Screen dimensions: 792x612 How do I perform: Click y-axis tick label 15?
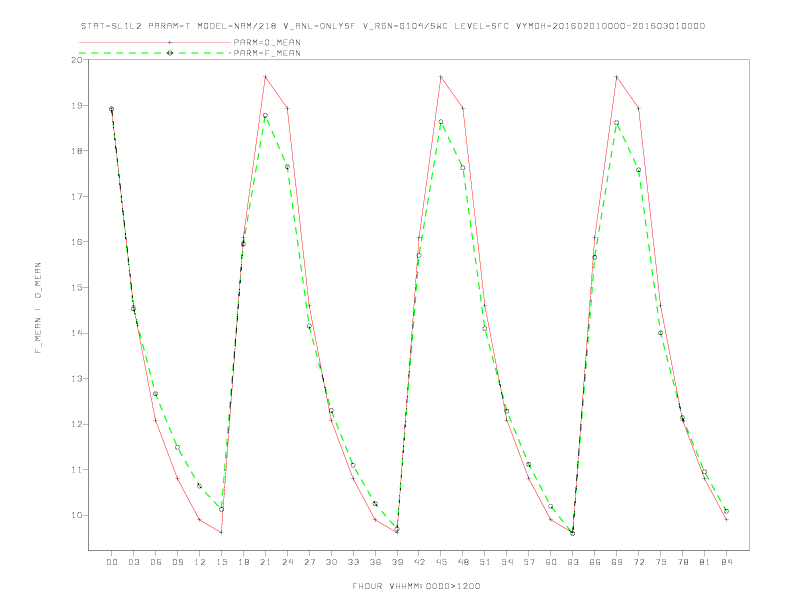point(77,287)
